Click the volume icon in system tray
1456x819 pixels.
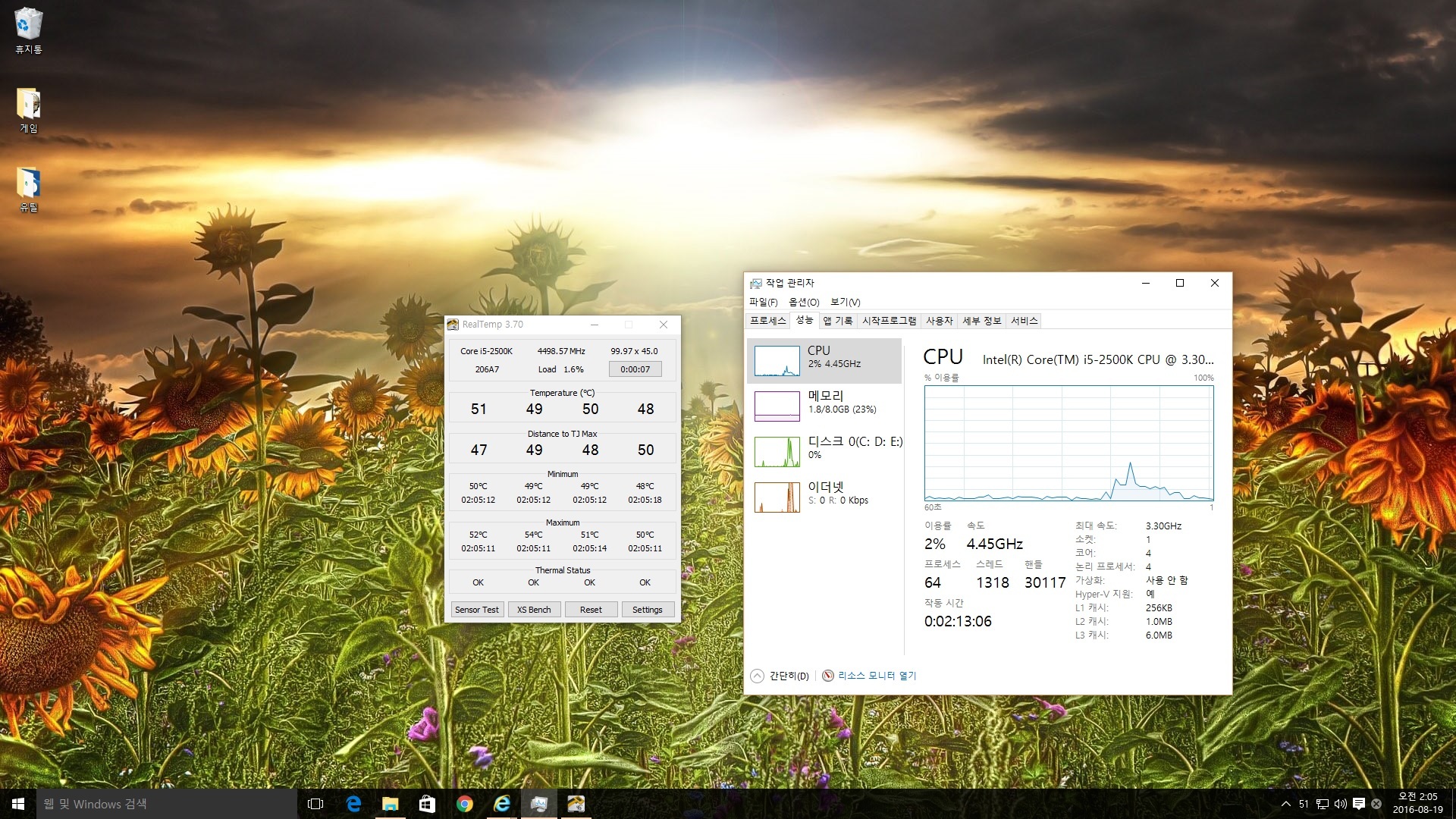pos(1340,804)
